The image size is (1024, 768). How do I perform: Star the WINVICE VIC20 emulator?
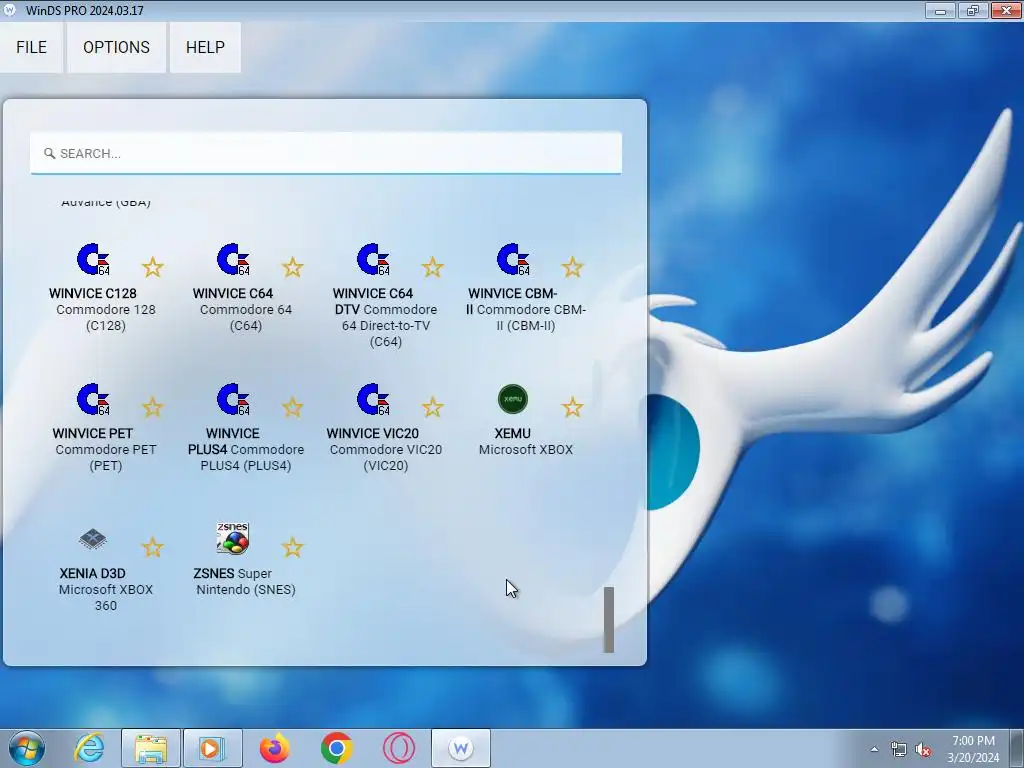coord(432,407)
